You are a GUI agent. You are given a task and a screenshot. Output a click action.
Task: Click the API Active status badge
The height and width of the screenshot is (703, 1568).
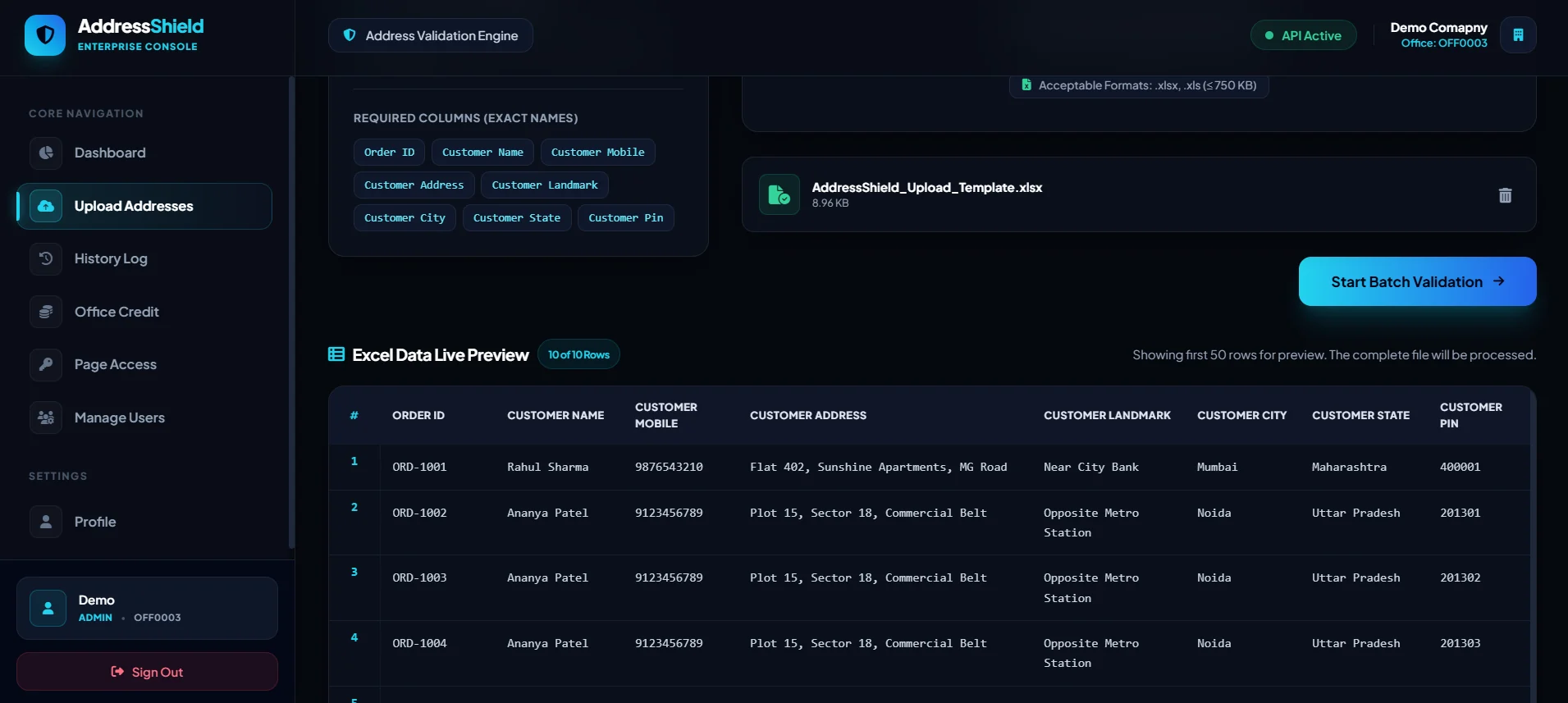click(1303, 35)
